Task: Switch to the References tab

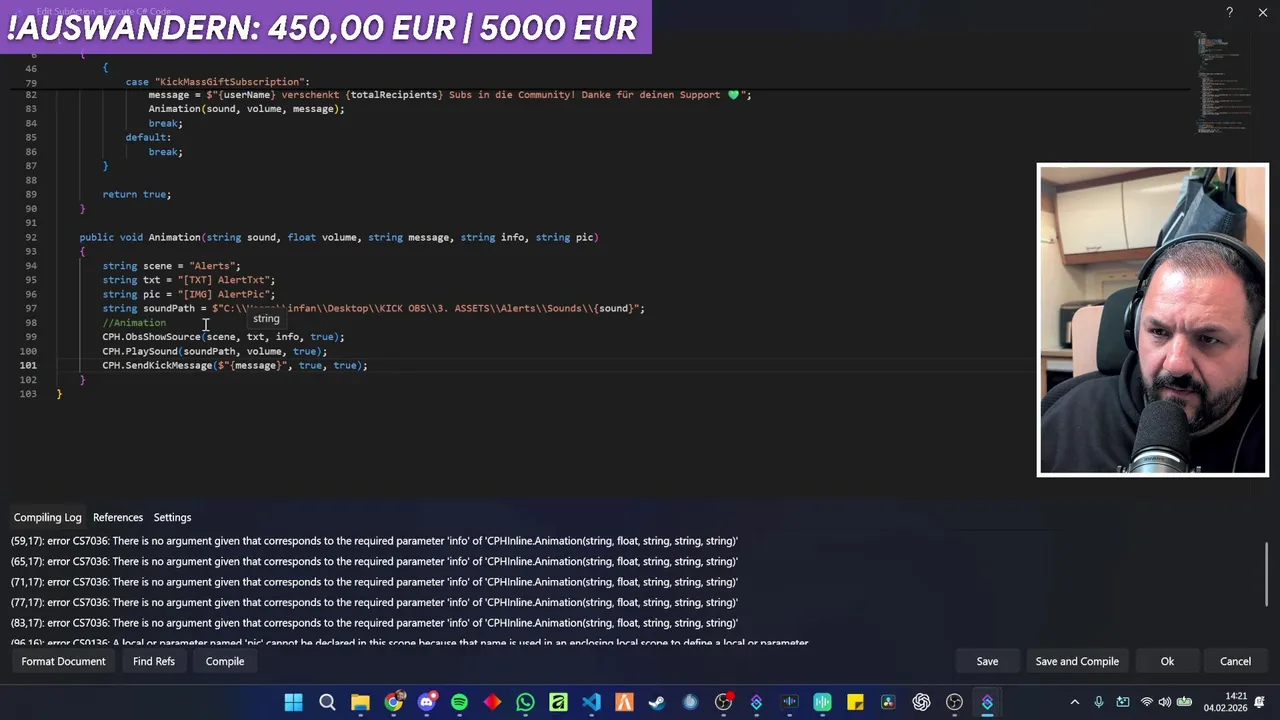Action: pyautogui.click(x=118, y=517)
